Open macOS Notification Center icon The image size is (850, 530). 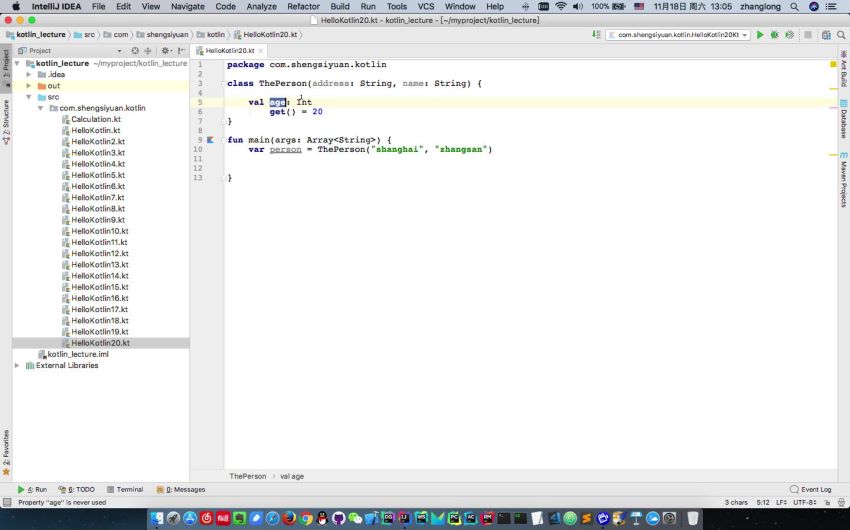click(x=830, y=7)
